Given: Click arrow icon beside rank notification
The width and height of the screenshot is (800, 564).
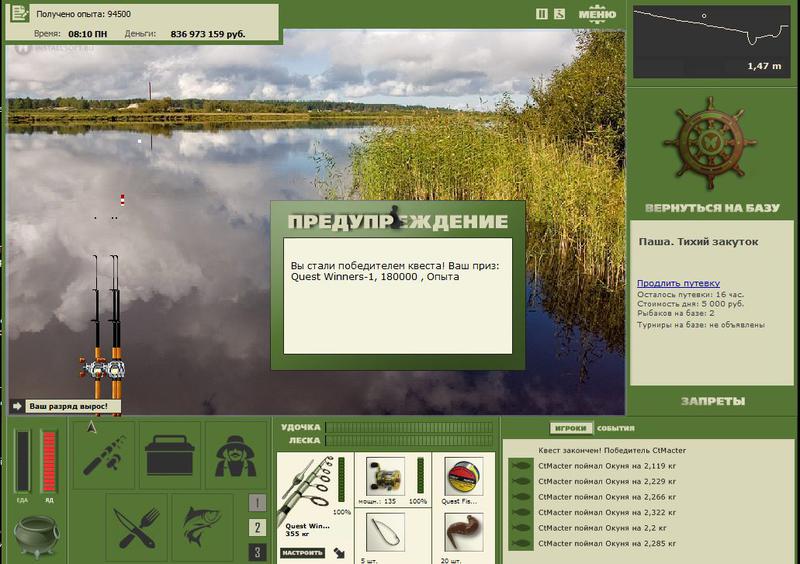Looking at the screenshot, I should point(17,406).
